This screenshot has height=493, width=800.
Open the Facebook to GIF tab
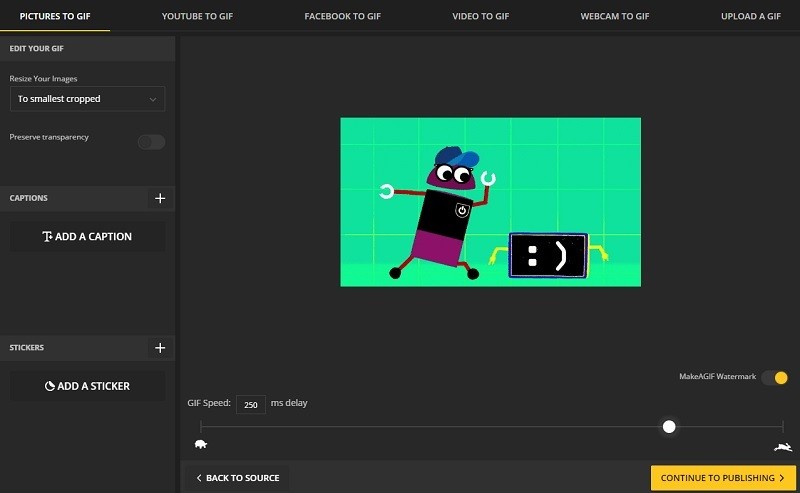pyautogui.click(x=342, y=16)
